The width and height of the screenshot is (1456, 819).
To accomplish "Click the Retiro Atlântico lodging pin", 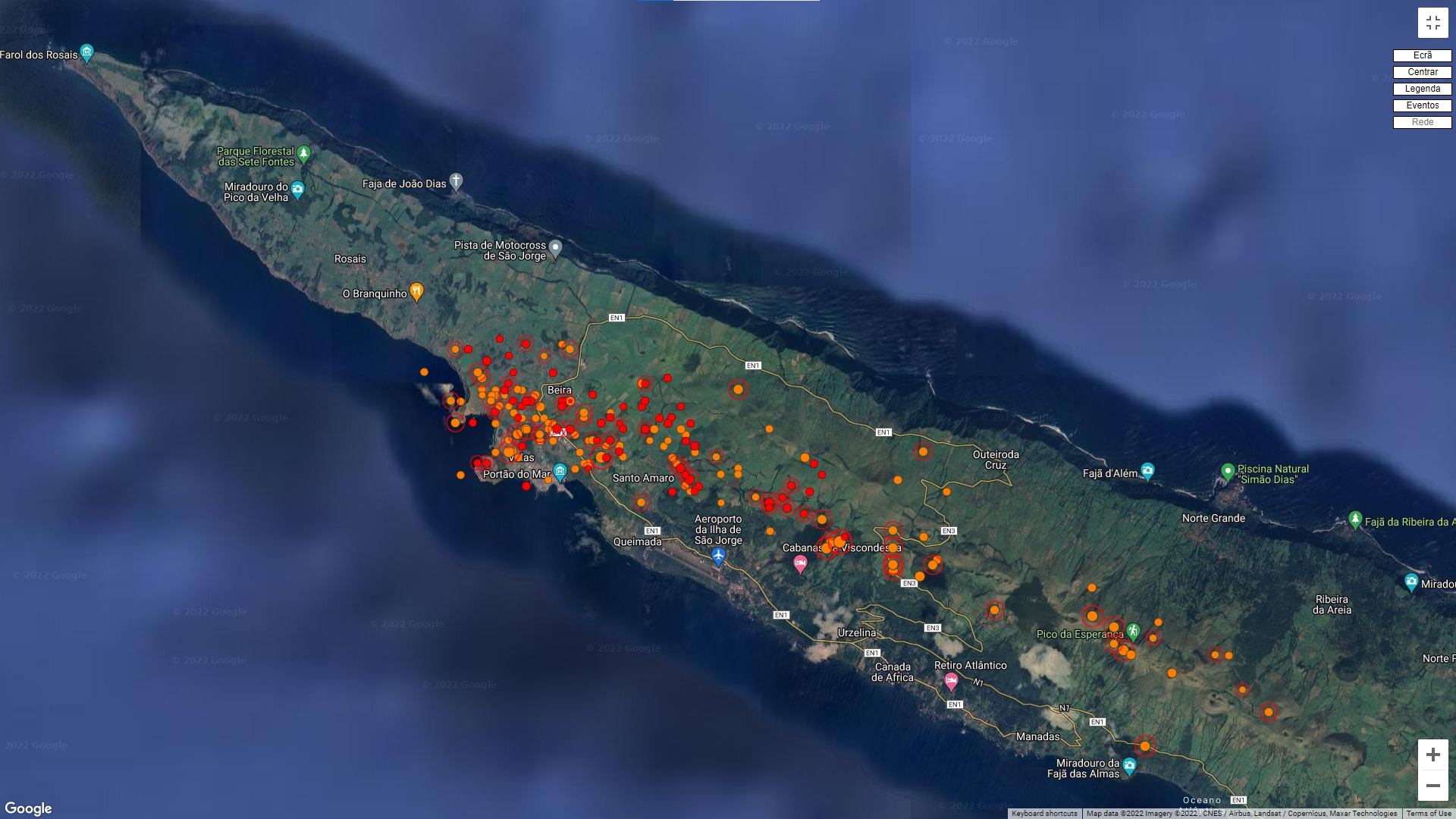I will point(951,681).
